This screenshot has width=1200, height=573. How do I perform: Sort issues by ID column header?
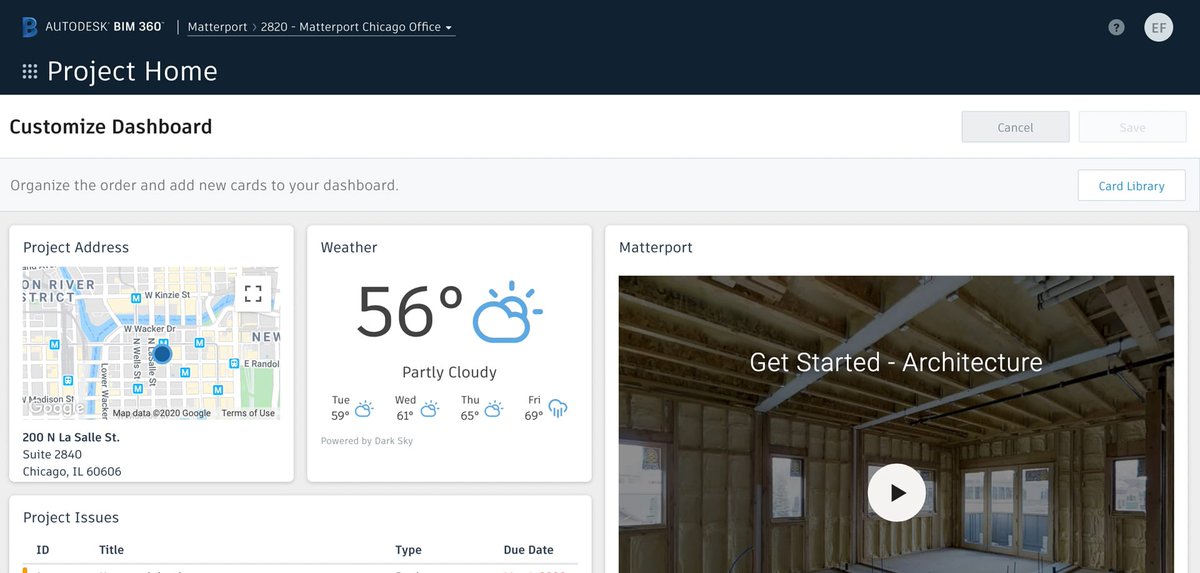click(43, 550)
